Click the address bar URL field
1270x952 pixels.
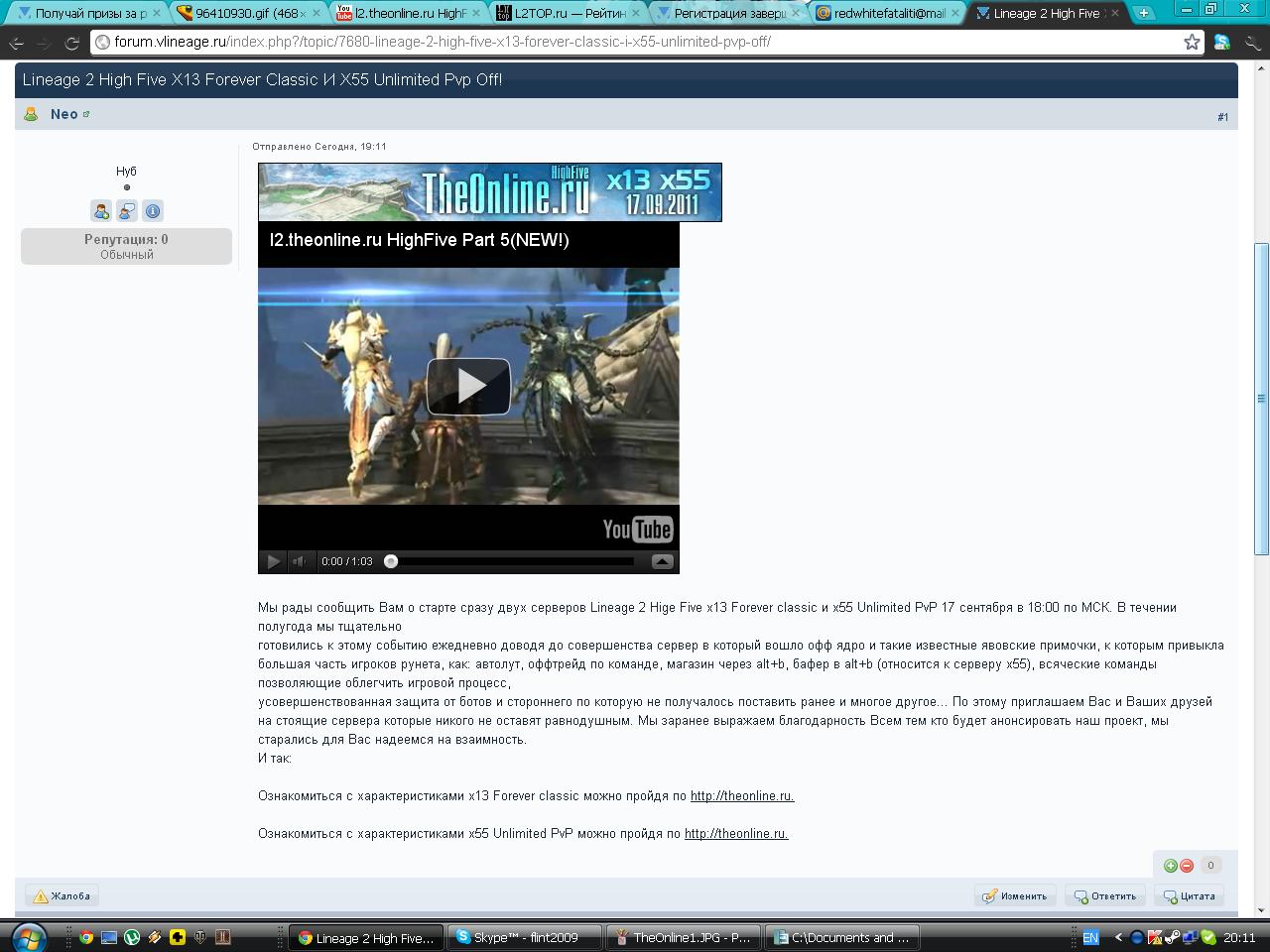635,42
